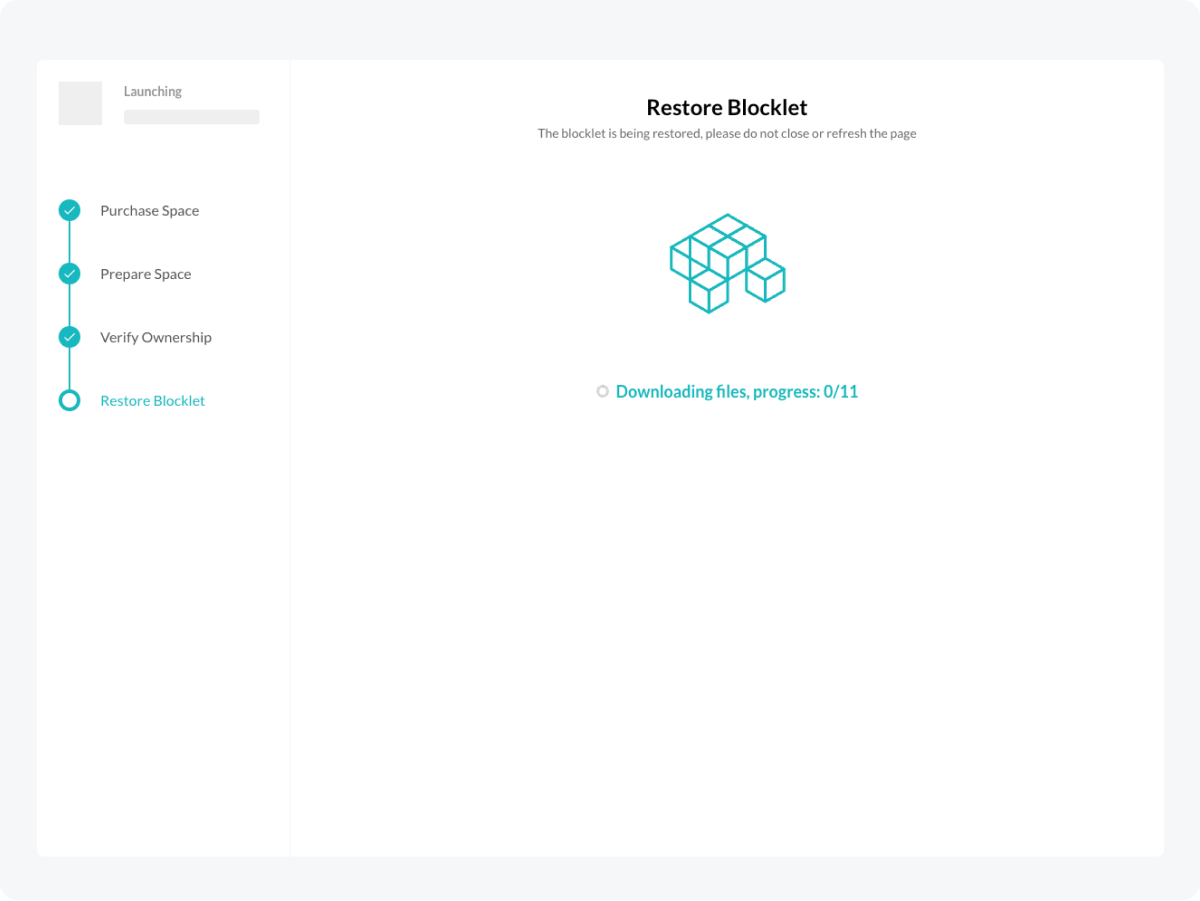Select the app logo placeholder in sidebar
Image resolution: width=1200 pixels, height=901 pixels.
pos(80,102)
